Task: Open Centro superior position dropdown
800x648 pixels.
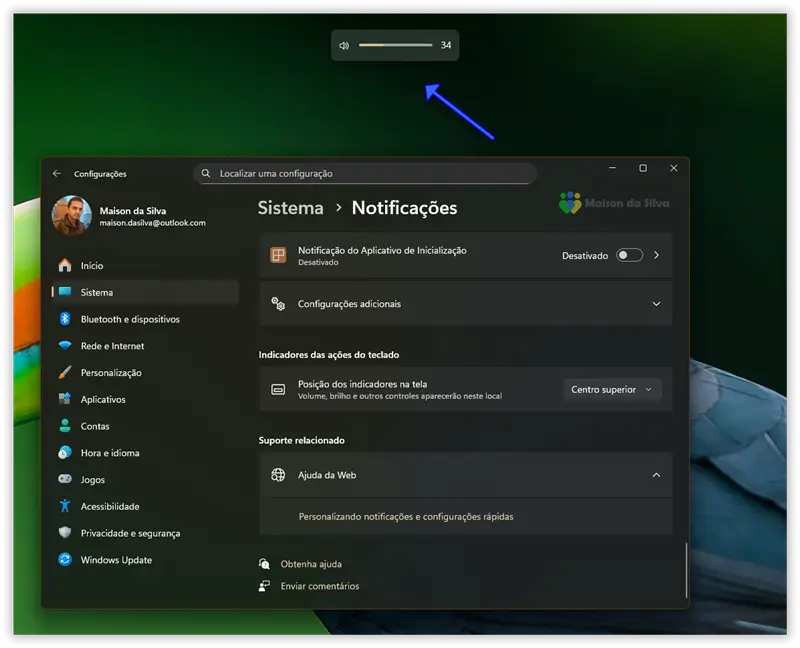Action: 611,390
